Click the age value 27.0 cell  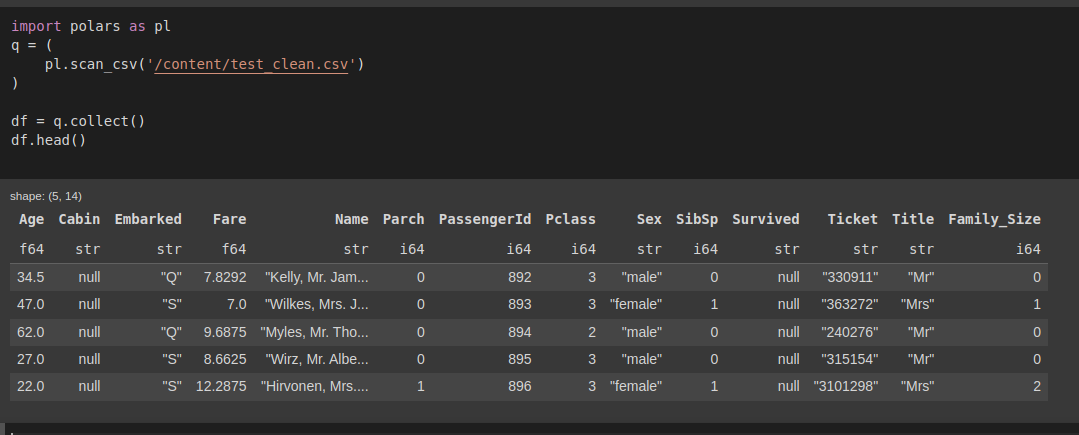[31, 358]
